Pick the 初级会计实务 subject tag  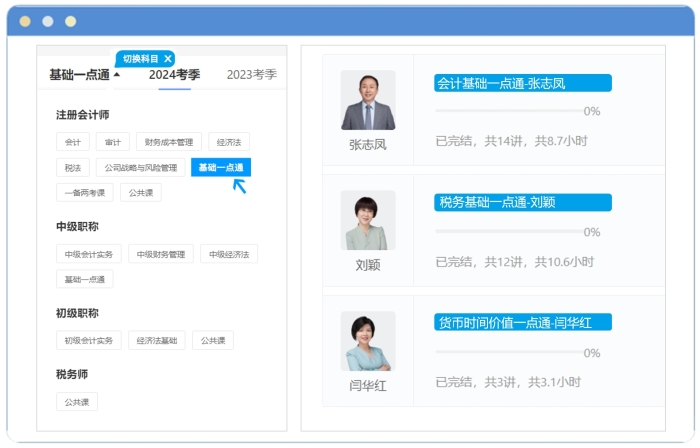pyautogui.click(x=89, y=340)
